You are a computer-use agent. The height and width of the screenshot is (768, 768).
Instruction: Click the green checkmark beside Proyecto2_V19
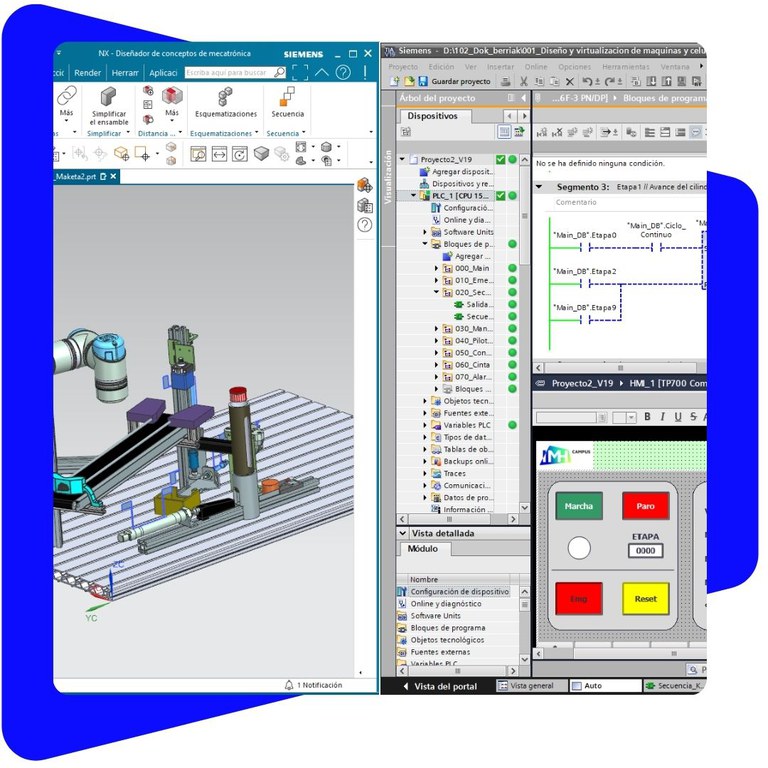[x=500, y=159]
